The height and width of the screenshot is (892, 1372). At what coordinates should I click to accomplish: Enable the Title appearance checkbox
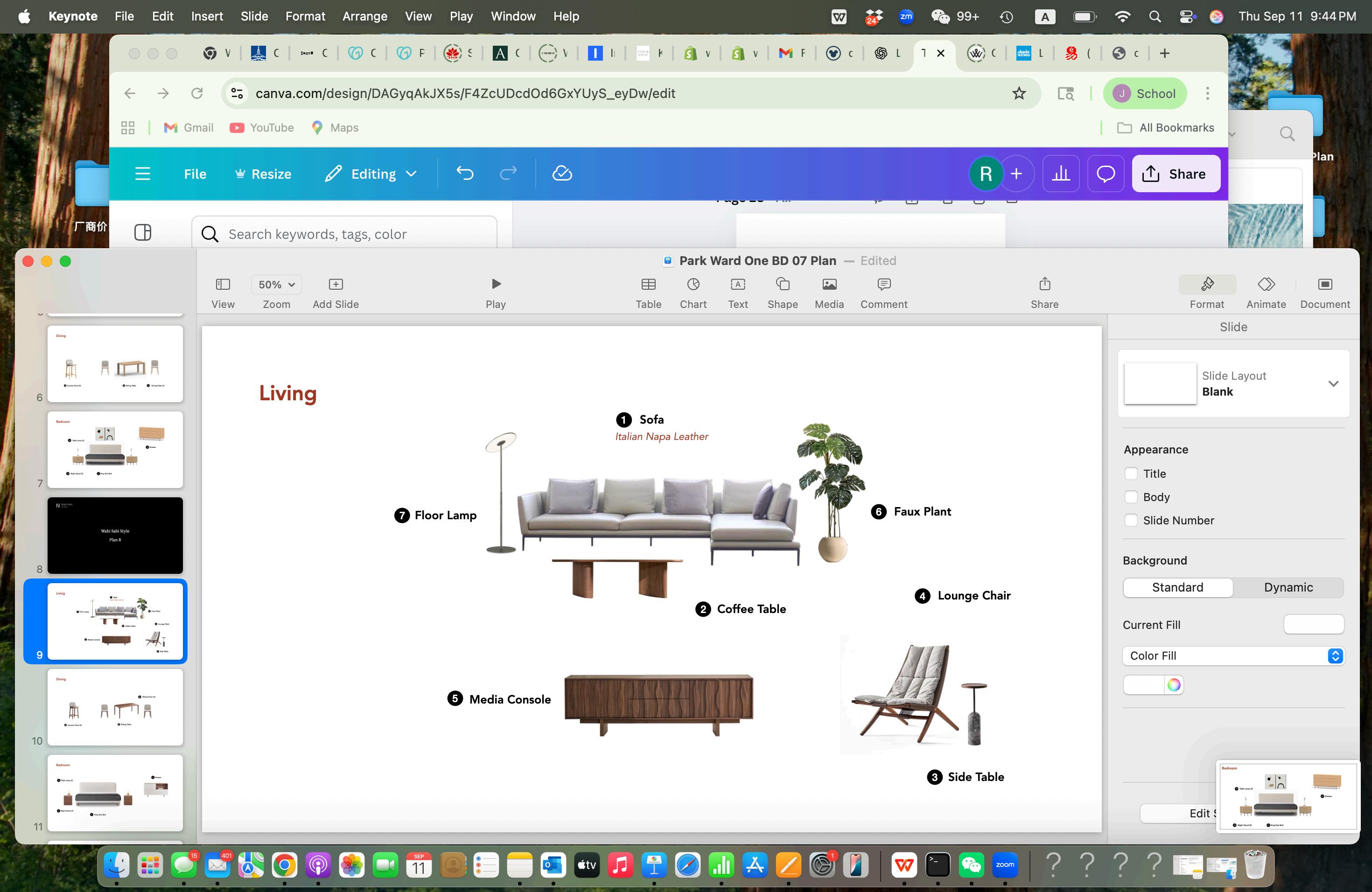point(1131,474)
